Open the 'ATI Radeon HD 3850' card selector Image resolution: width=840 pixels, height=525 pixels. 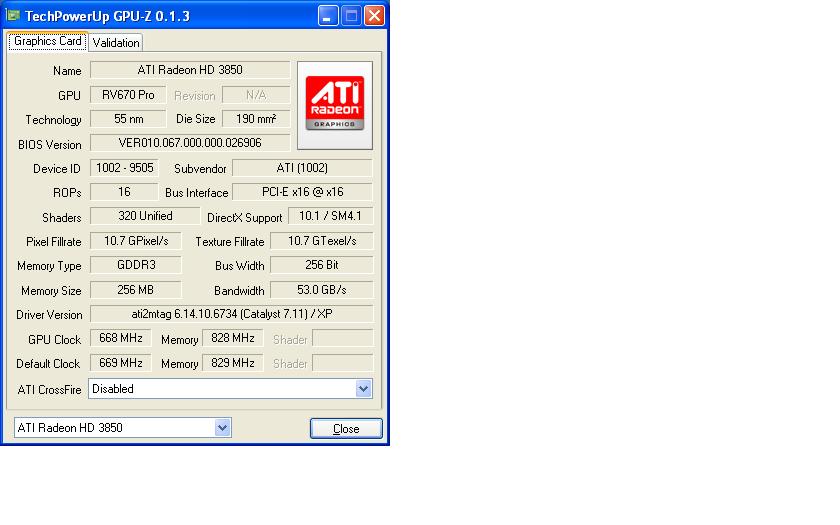123,428
